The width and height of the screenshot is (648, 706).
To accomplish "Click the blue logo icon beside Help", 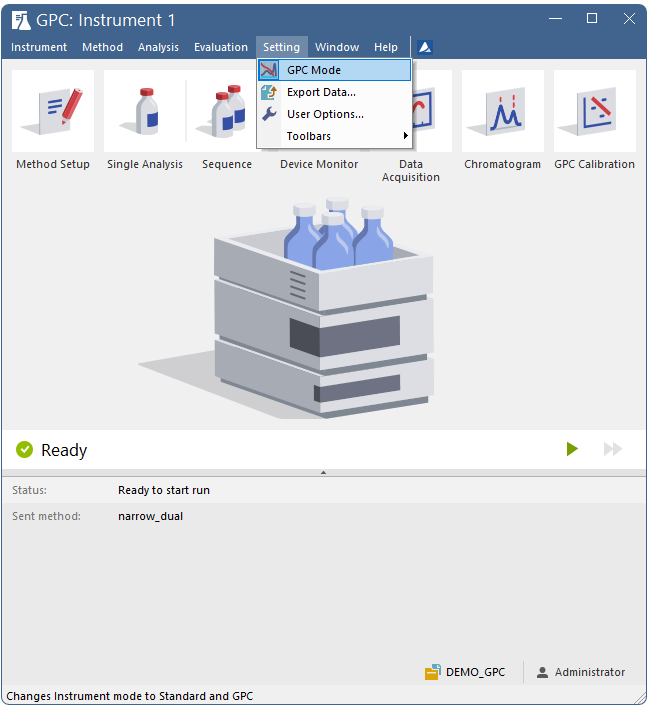I will tap(425, 47).
